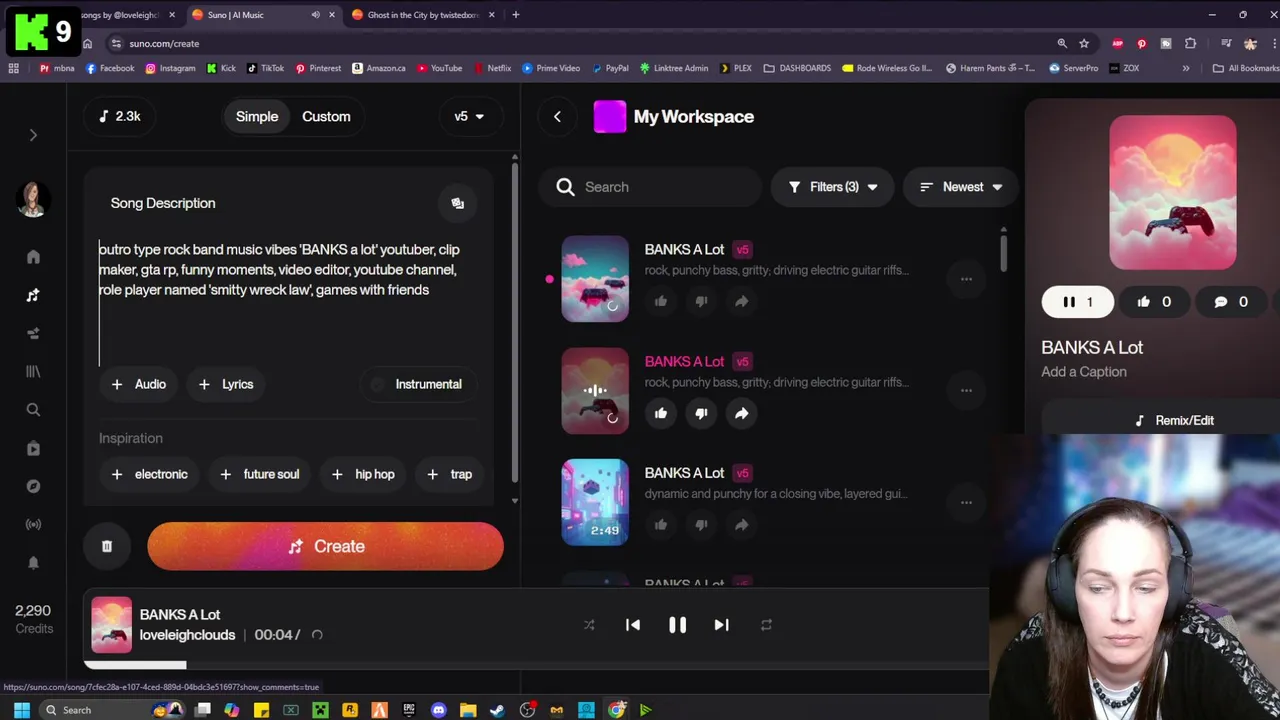Open comments in details panel
The height and width of the screenshot is (720, 1280).
click(x=1231, y=302)
